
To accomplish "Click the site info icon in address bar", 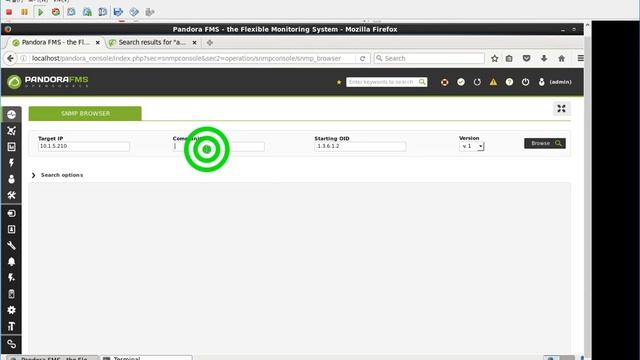I will 24,58.
